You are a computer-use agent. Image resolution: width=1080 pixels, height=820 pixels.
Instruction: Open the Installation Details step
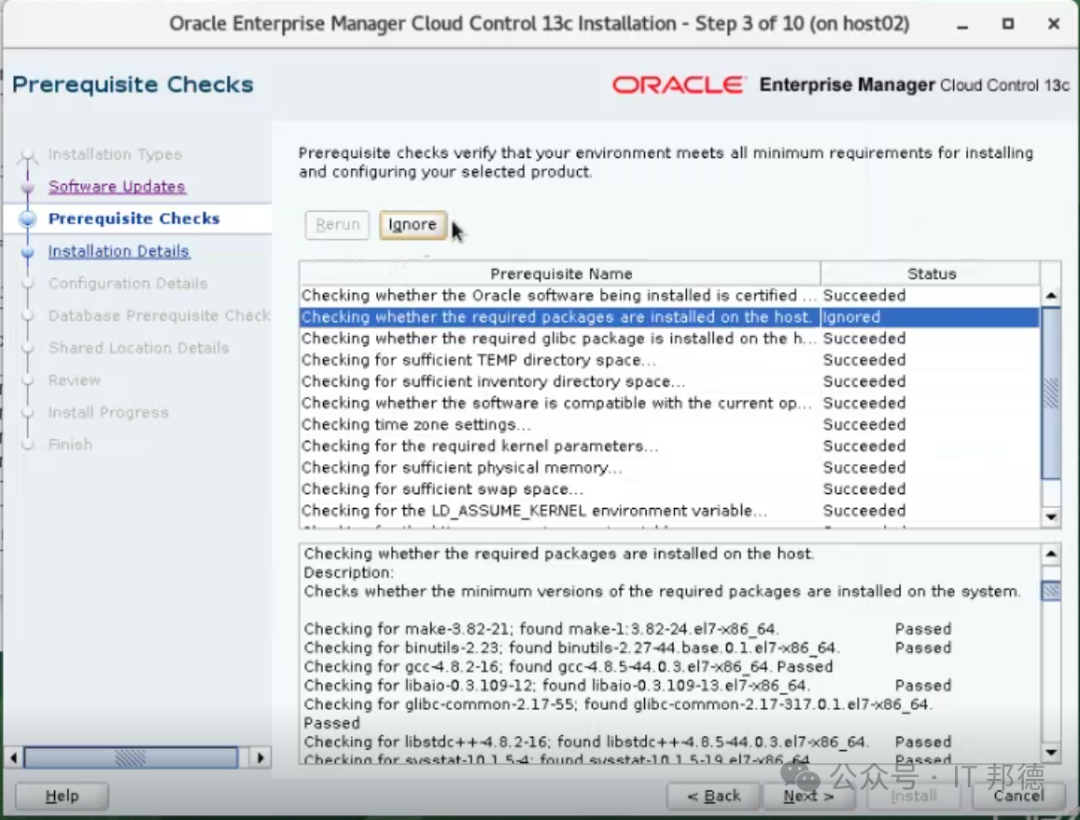click(x=118, y=251)
